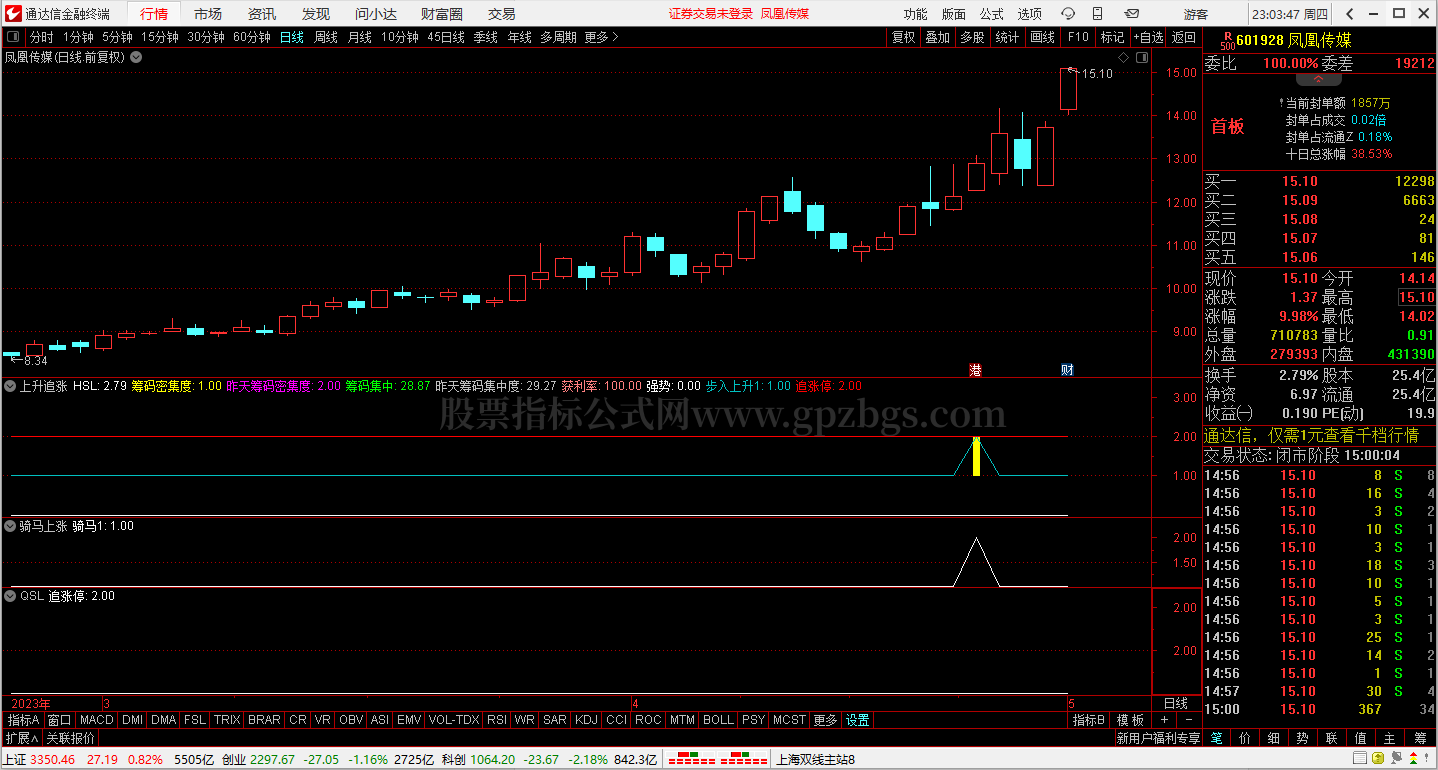
Task: Open the 行情 tab
Action: [155, 13]
